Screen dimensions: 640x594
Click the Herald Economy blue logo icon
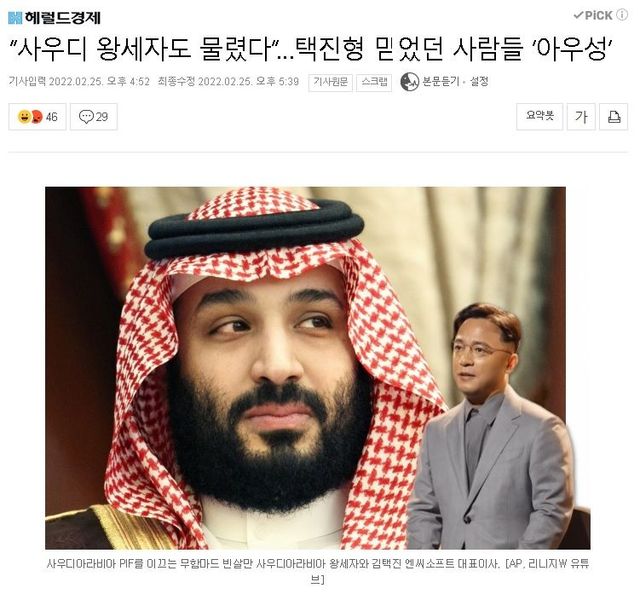[15, 18]
